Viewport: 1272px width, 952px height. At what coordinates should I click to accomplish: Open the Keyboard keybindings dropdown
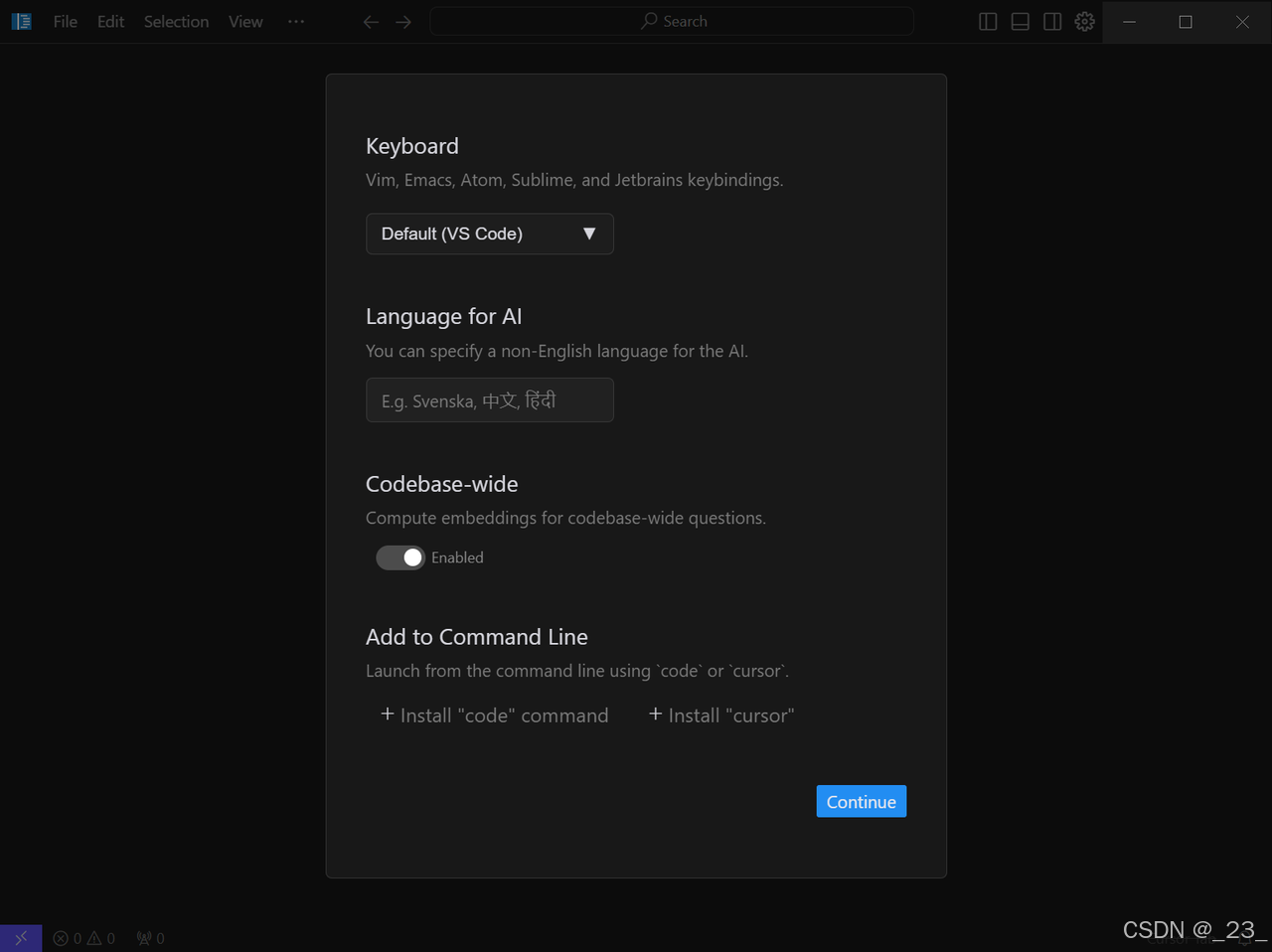(x=489, y=234)
